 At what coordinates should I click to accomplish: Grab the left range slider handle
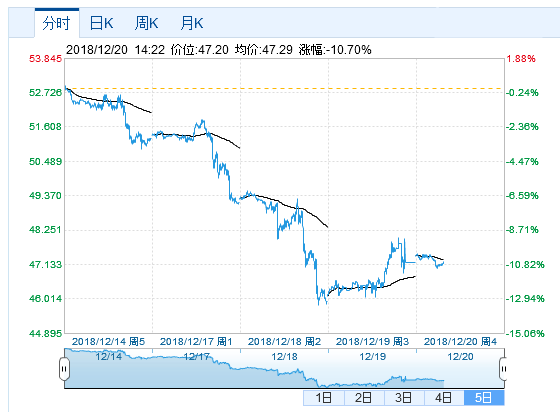click(x=64, y=369)
